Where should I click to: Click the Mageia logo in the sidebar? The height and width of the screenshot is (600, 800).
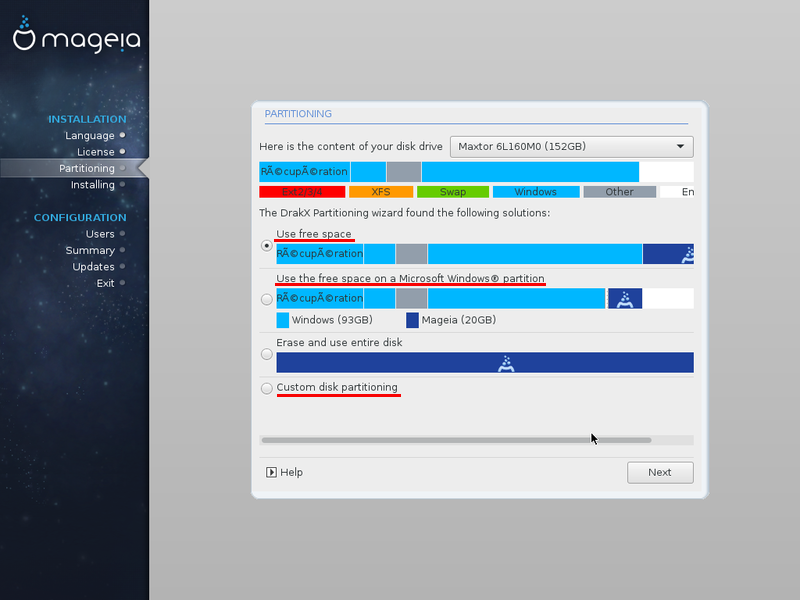(77, 34)
